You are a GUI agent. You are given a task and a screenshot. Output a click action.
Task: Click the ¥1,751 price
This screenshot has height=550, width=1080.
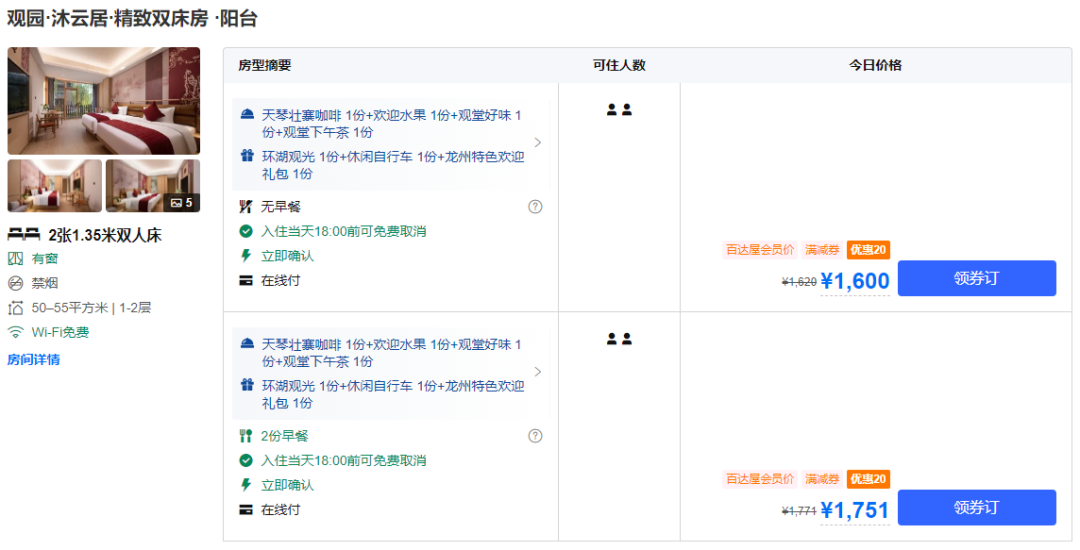(x=855, y=510)
